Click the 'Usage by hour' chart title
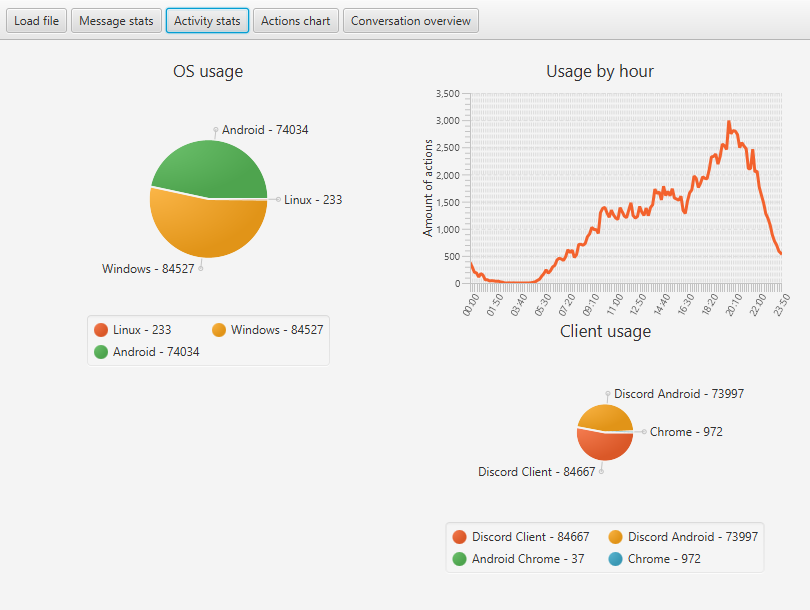 [600, 71]
